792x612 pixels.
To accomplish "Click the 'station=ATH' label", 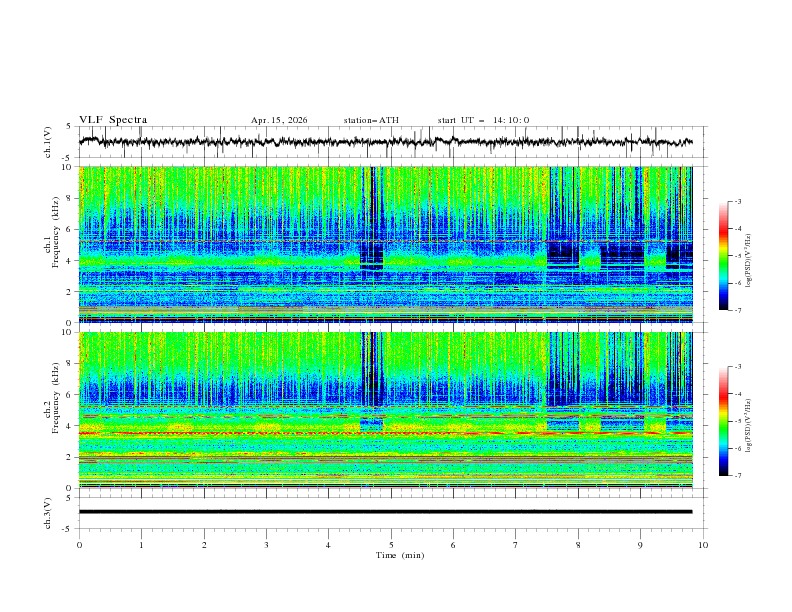I will (x=371, y=120).
